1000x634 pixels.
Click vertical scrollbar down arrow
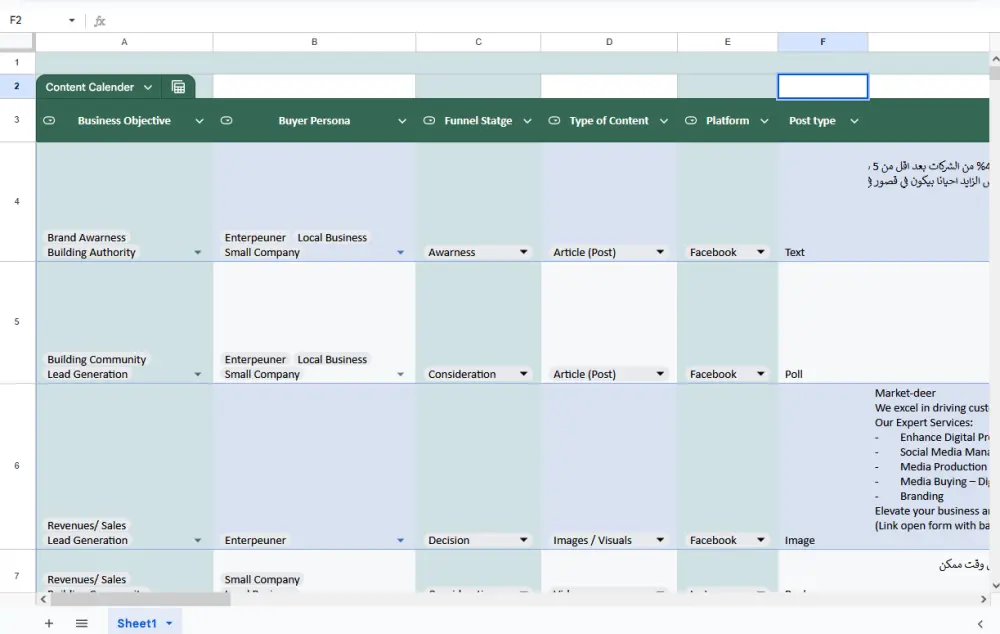[x=995, y=586]
